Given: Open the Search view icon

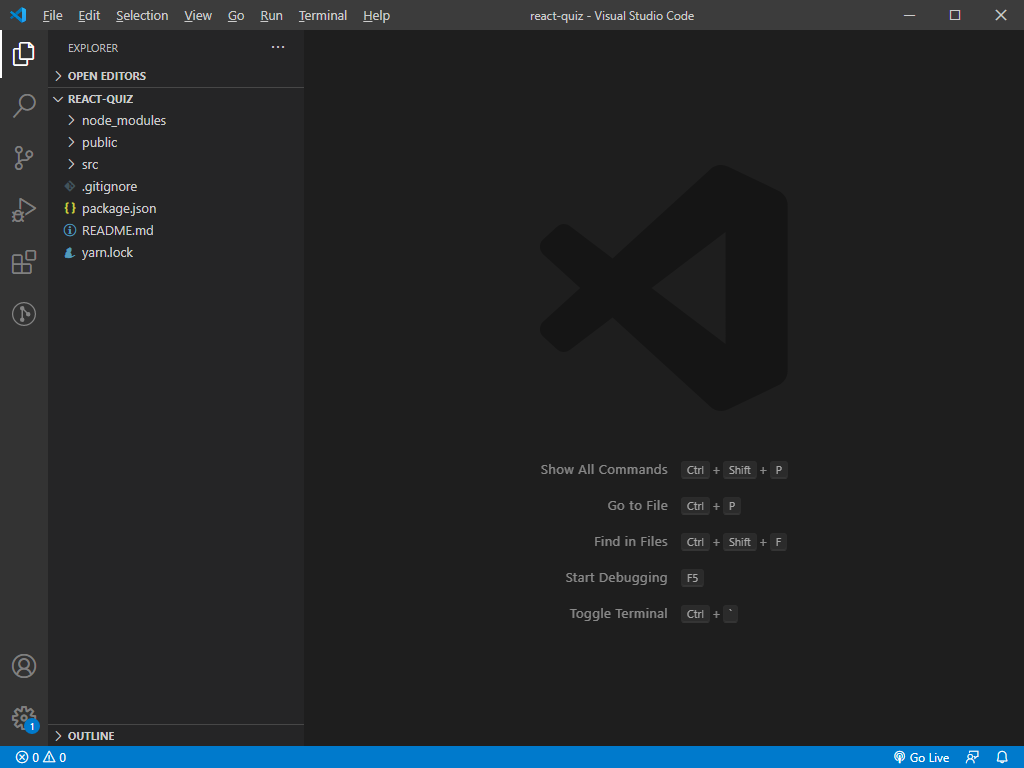Looking at the screenshot, I should coord(24,105).
